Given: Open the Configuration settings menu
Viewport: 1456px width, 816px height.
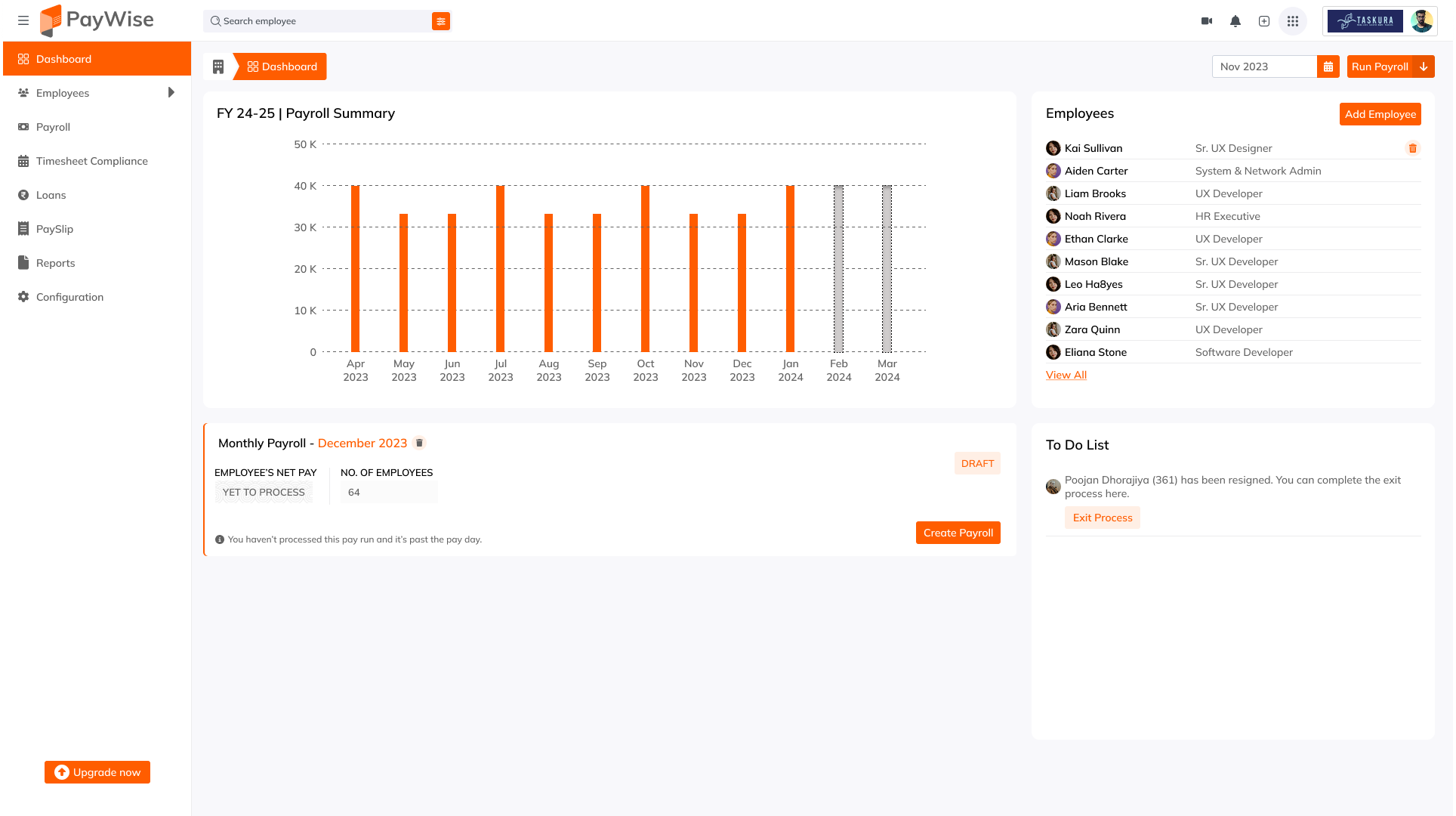Looking at the screenshot, I should [x=69, y=297].
